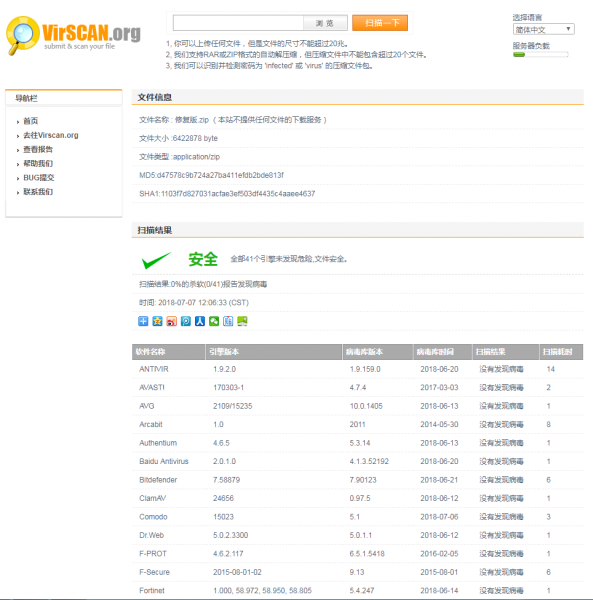Click file size 6422878 byte text
Image resolution: width=593 pixels, height=600 pixels.
click(x=178, y=139)
